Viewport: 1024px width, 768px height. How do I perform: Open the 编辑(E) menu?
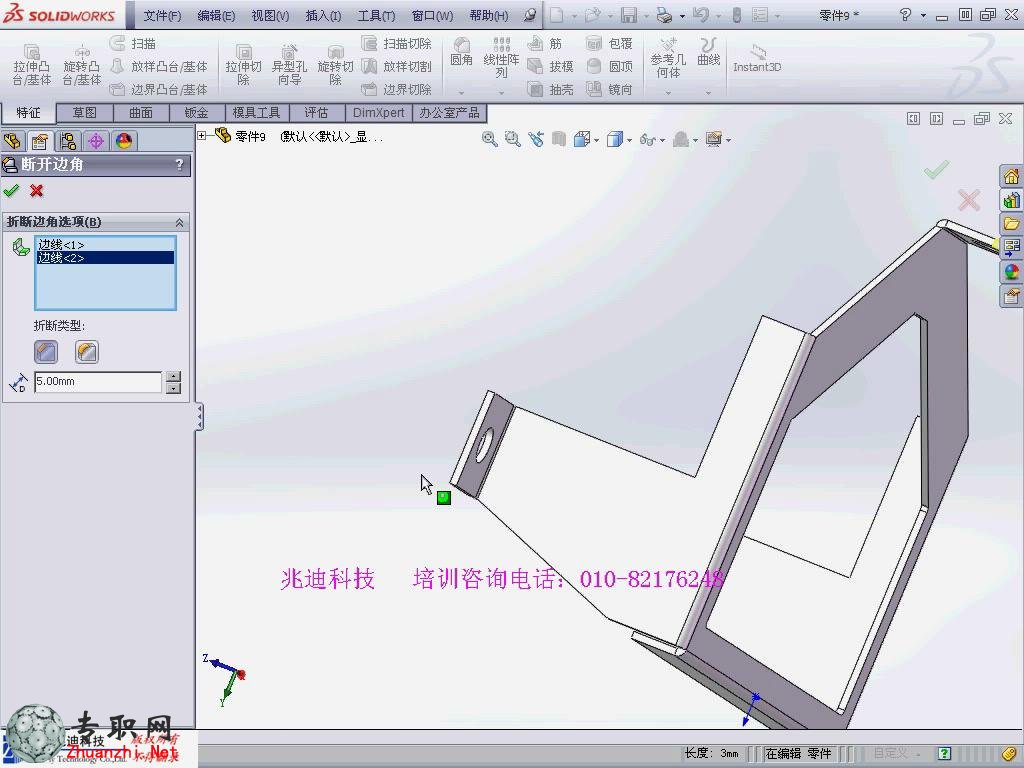[x=216, y=16]
